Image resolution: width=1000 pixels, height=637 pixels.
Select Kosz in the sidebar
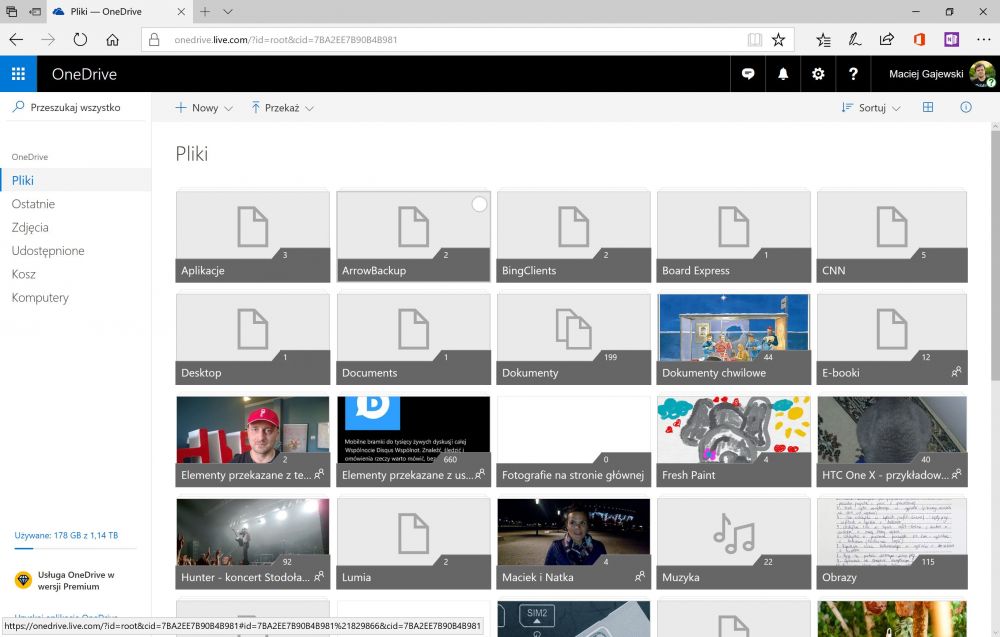(x=75, y=274)
